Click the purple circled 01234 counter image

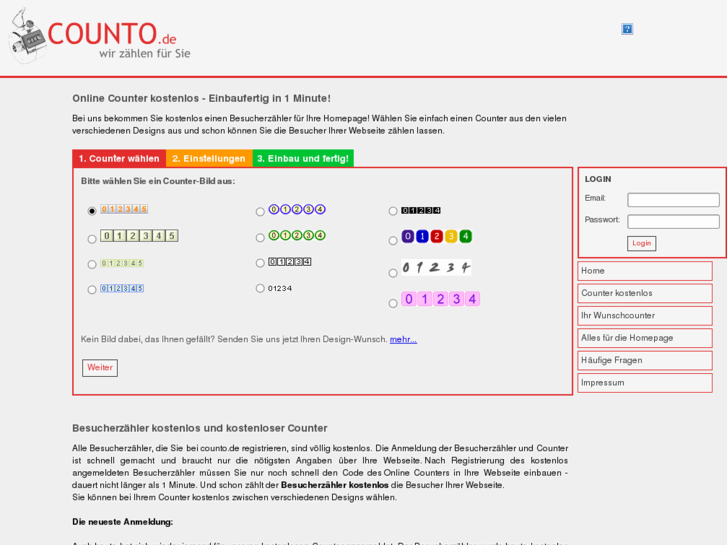(297, 210)
